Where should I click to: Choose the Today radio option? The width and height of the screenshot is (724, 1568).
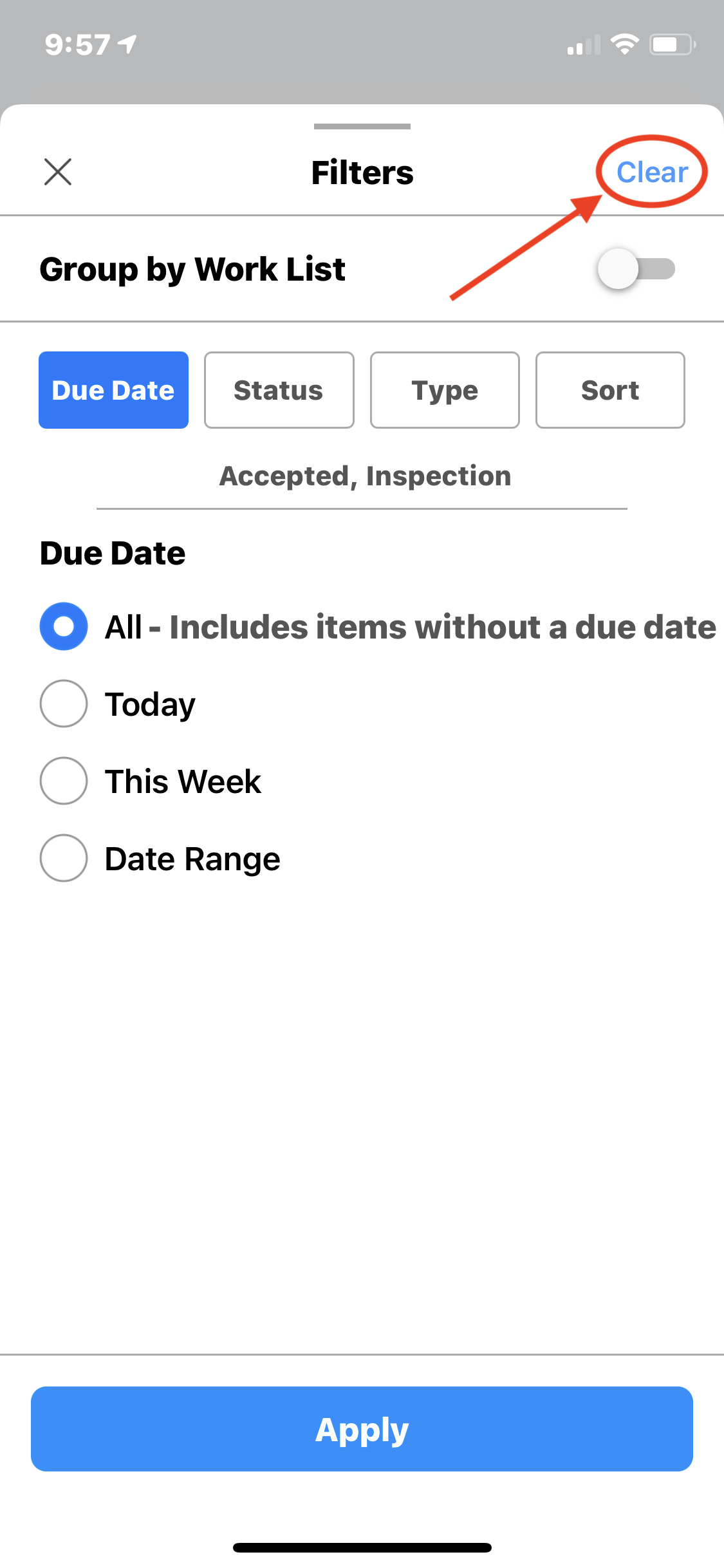coord(64,704)
